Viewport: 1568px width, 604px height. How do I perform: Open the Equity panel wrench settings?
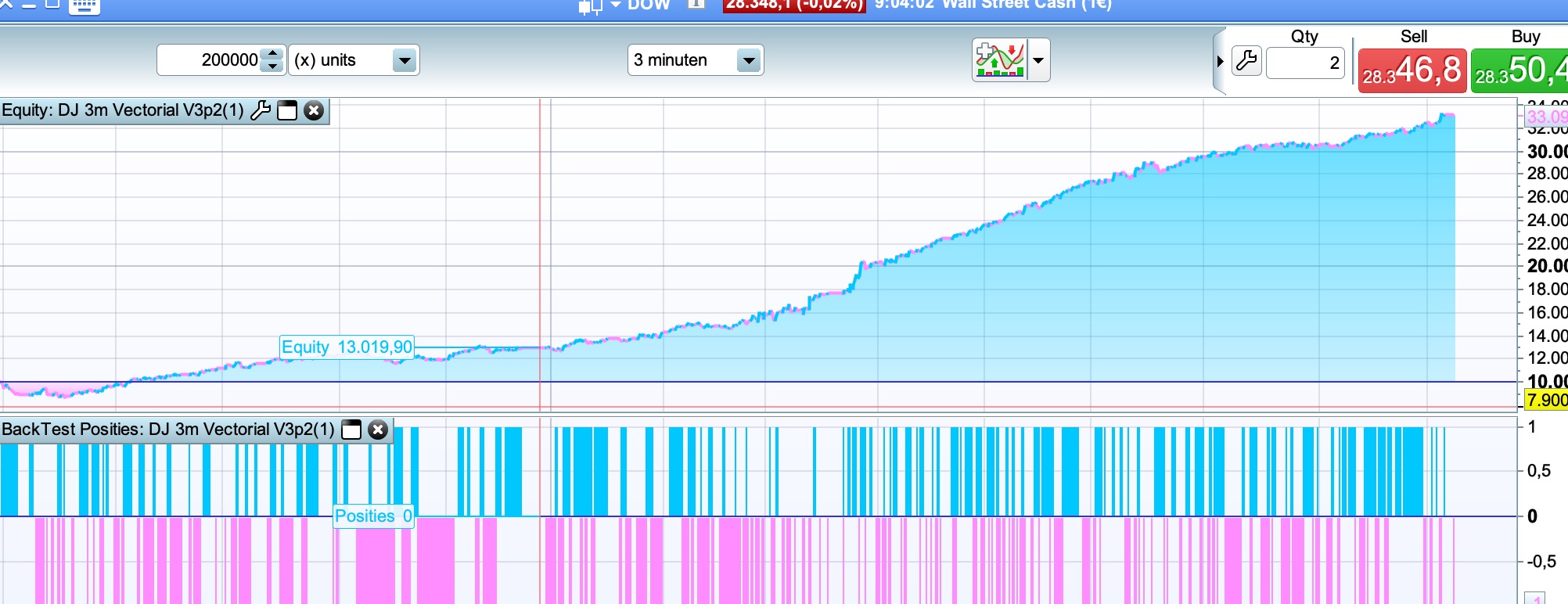261,110
